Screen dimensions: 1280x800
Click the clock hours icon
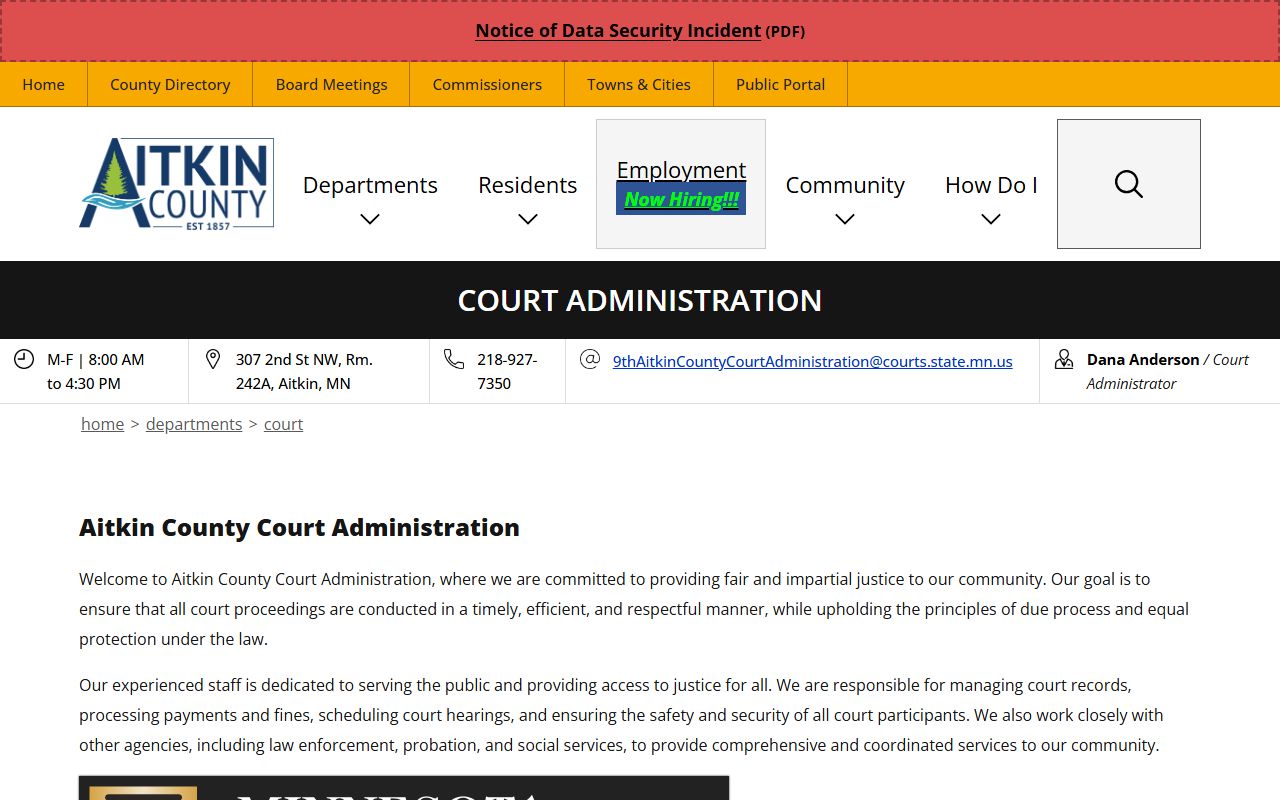24,359
